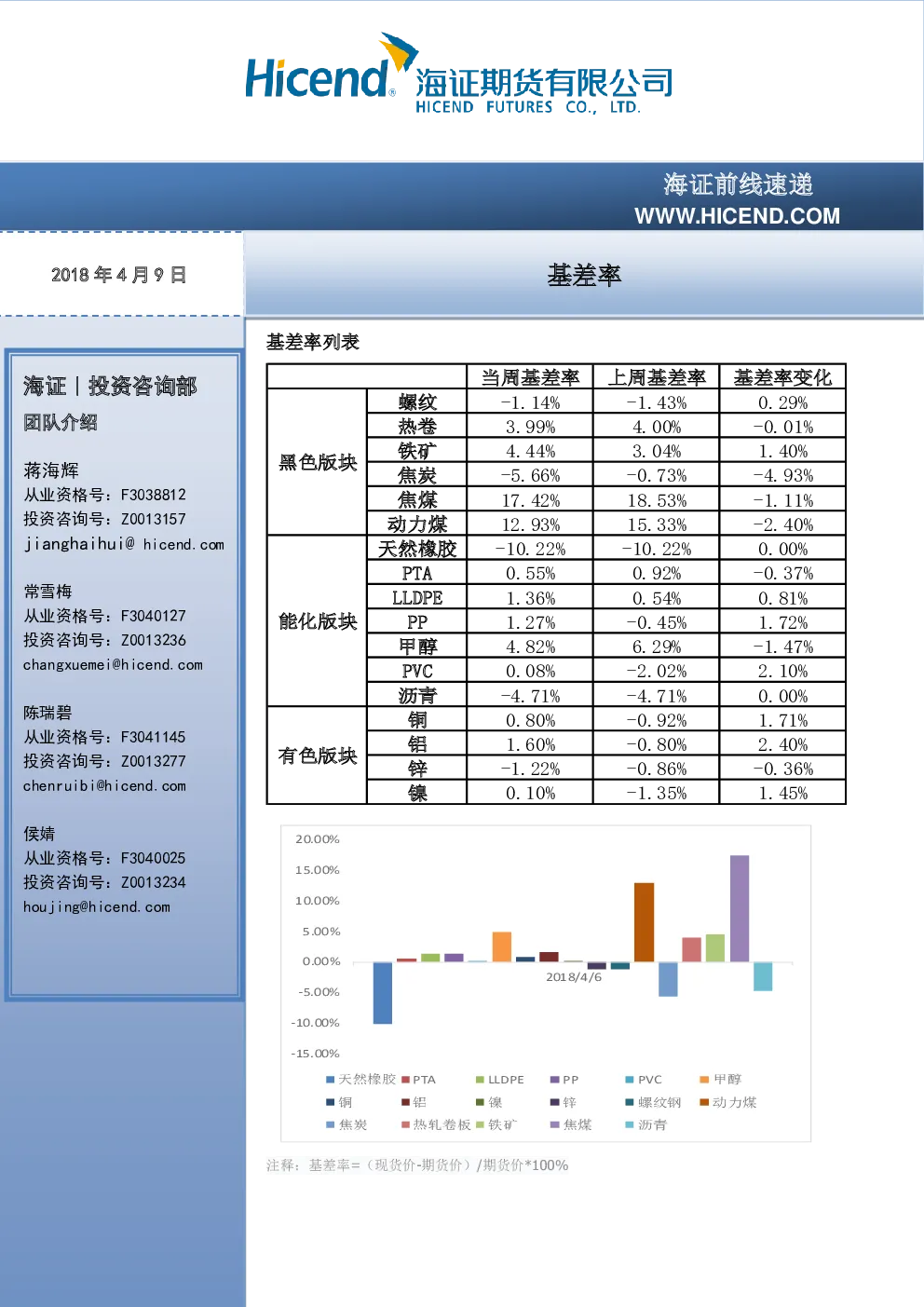Click the chenruibi@hicend.com email address
924x1307 pixels.
(x=104, y=786)
